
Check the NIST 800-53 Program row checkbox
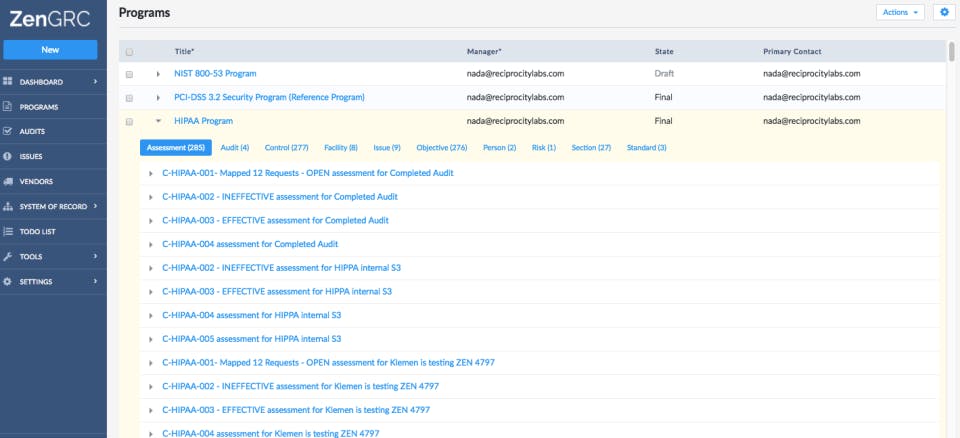[x=129, y=74]
